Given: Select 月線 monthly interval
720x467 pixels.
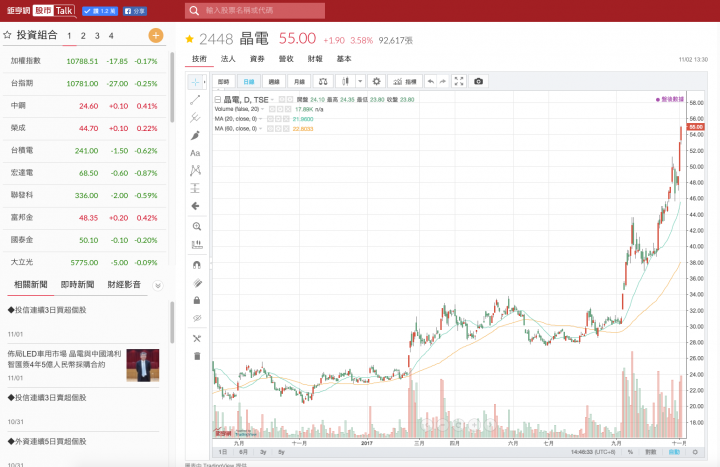Looking at the screenshot, I should pyautogui.click(x=299, y=81).
